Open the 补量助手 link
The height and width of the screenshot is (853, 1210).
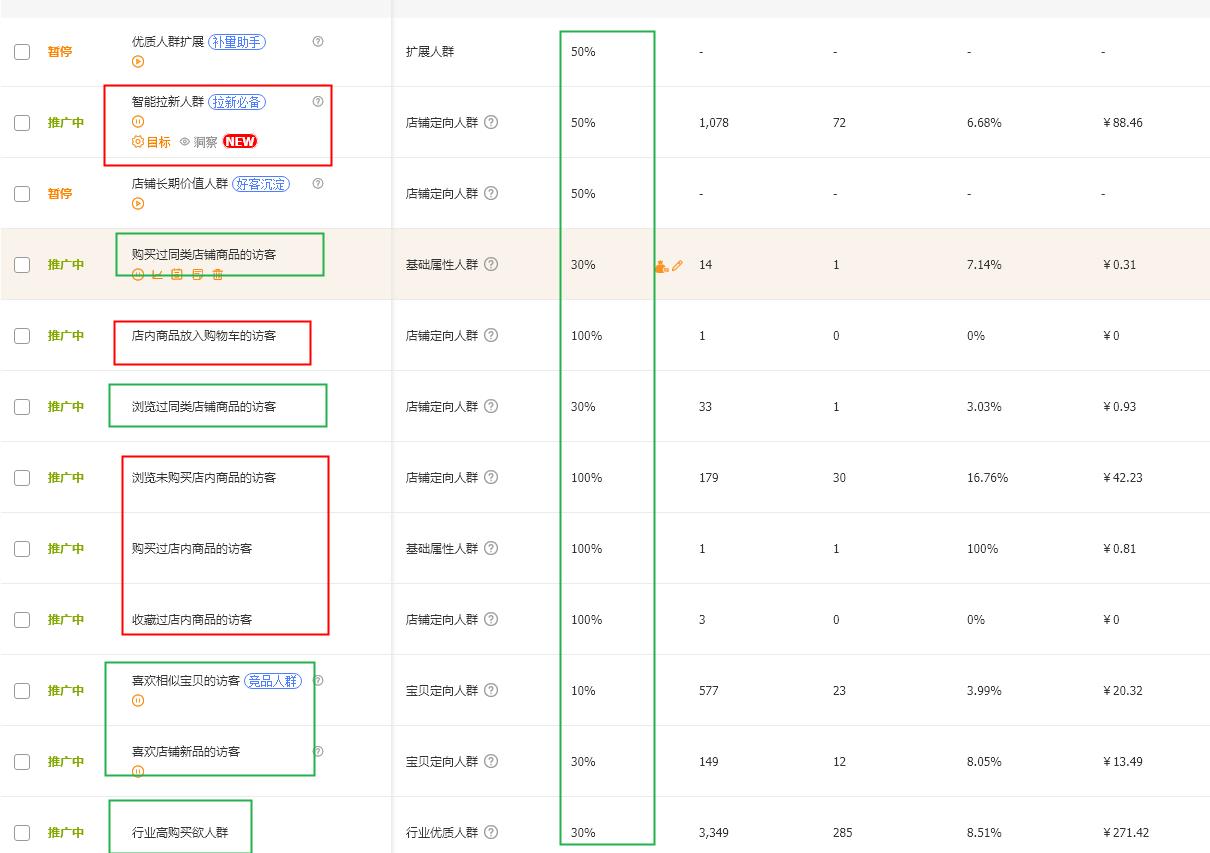(240, 42)
